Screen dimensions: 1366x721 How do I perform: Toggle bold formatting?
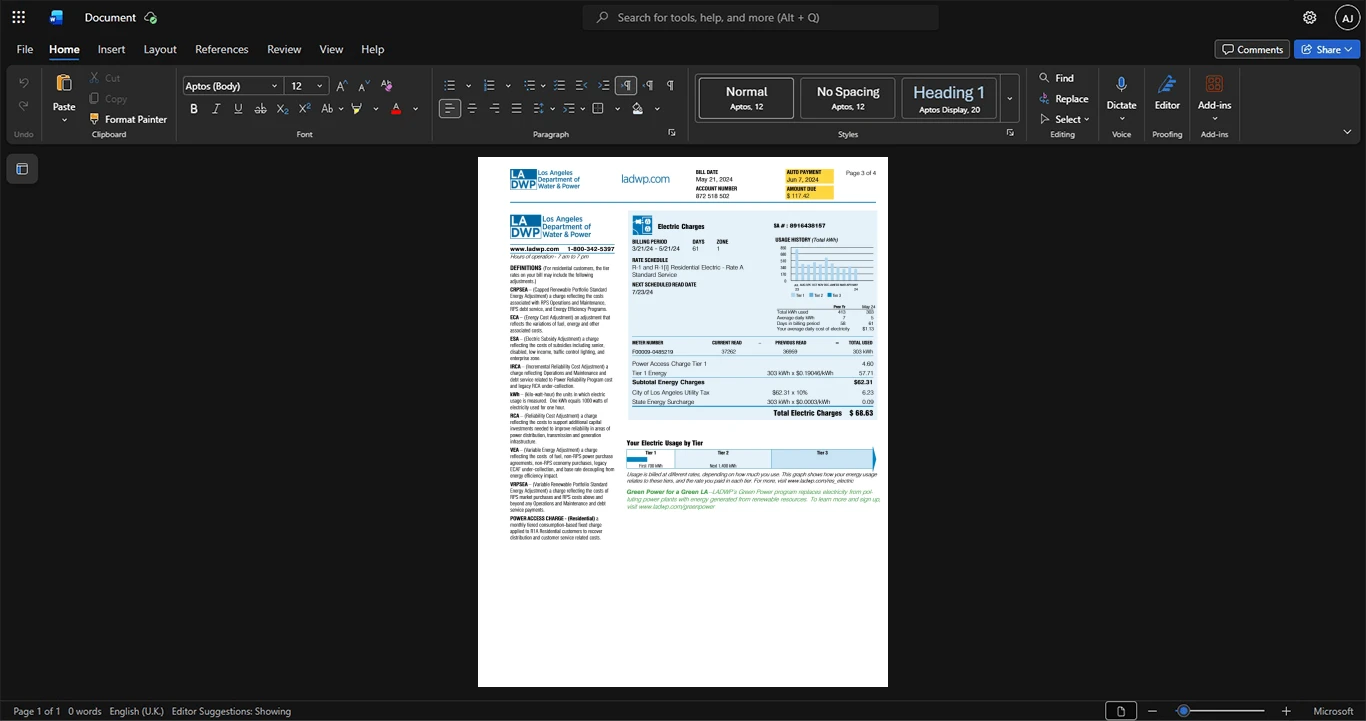tap(194, 109)
